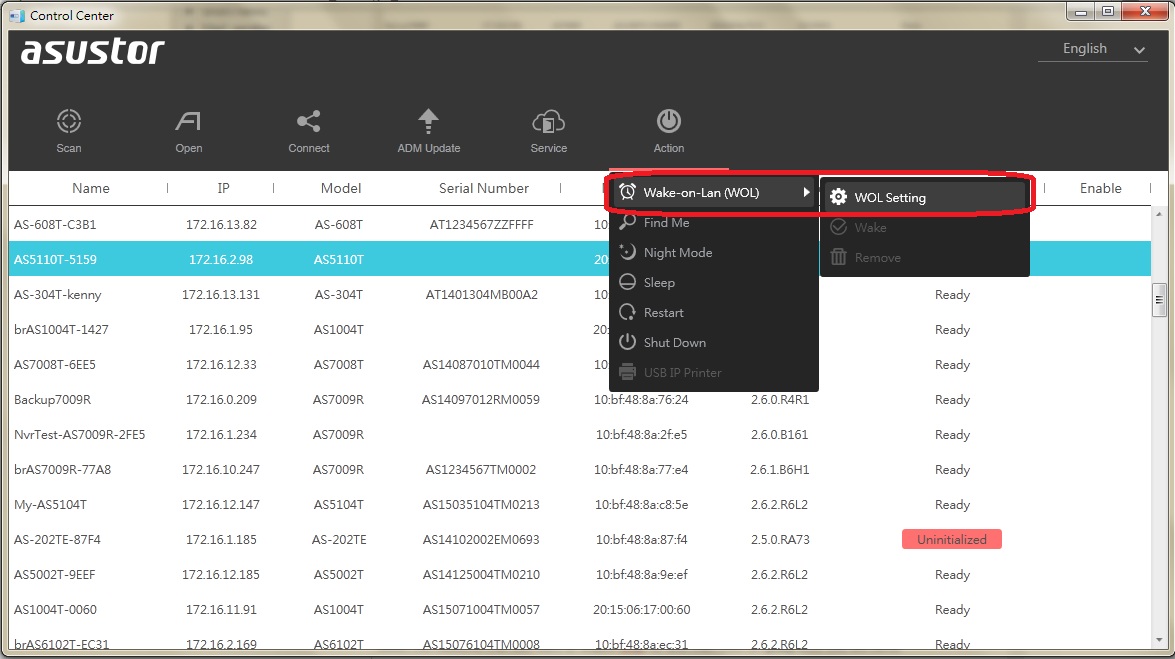Screen dimensions: 1175x659
Task: Click IP address 172.16.0.209
Action: point(221,400)
